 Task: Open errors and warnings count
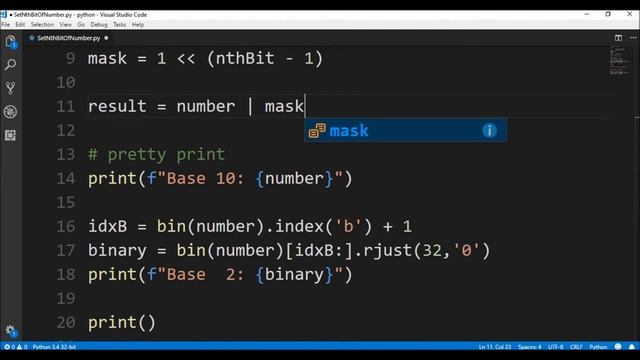[x=16, y=347]
